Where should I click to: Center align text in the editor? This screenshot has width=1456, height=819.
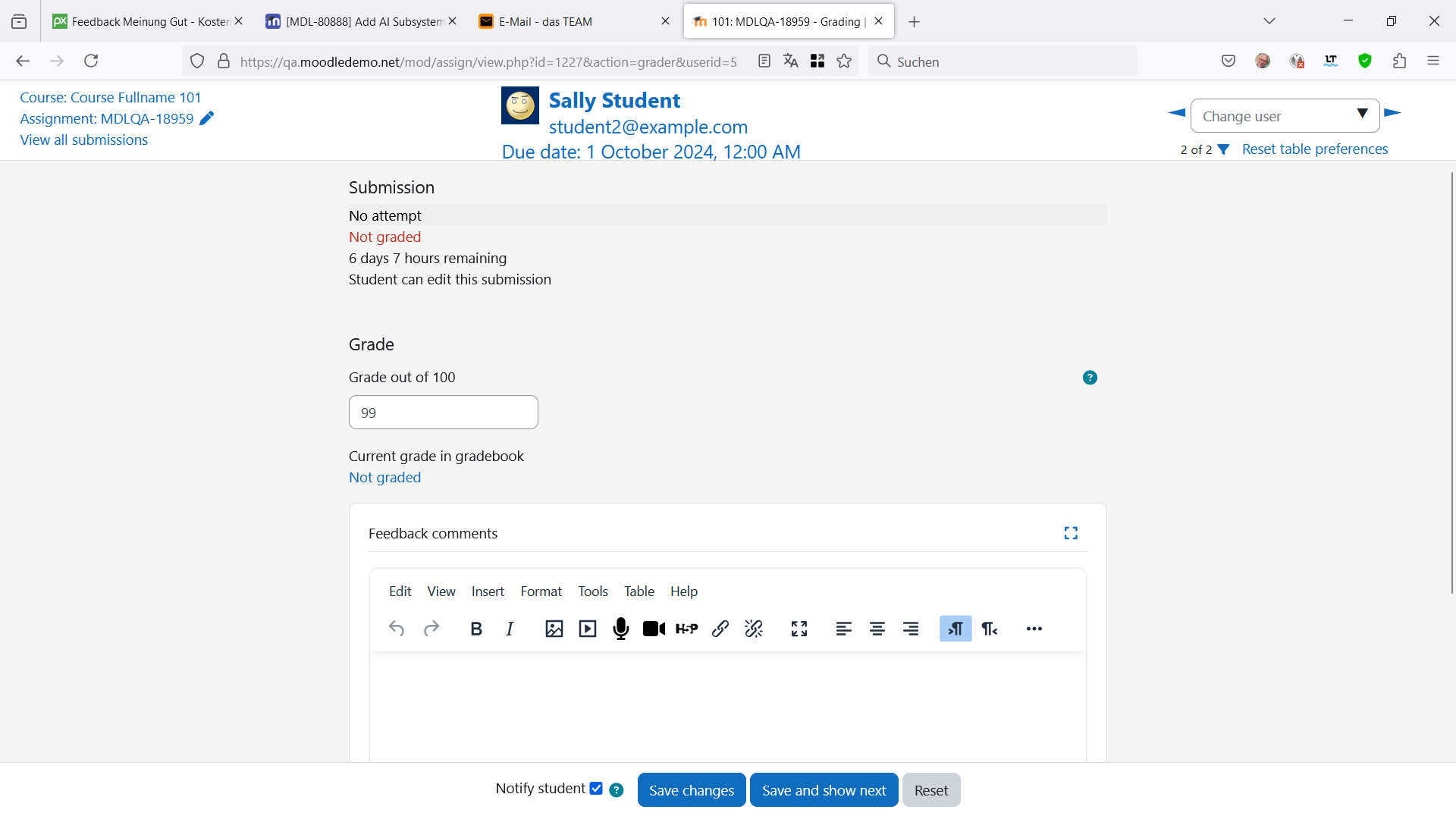pos(877,629)
